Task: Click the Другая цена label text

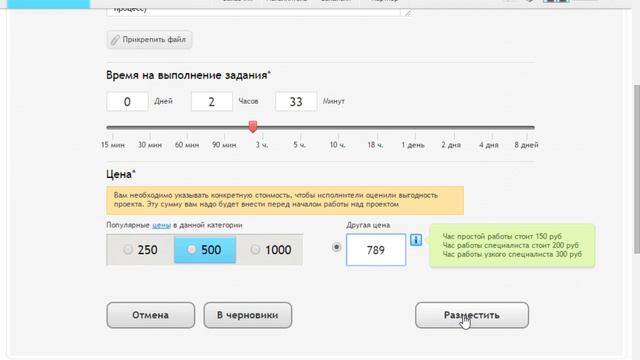Action: (x=368, y=225)
